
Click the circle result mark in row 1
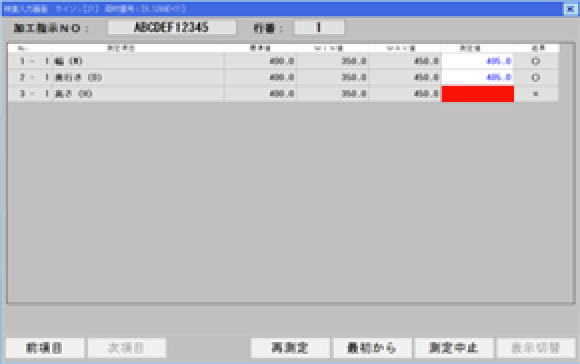[536, 61]
